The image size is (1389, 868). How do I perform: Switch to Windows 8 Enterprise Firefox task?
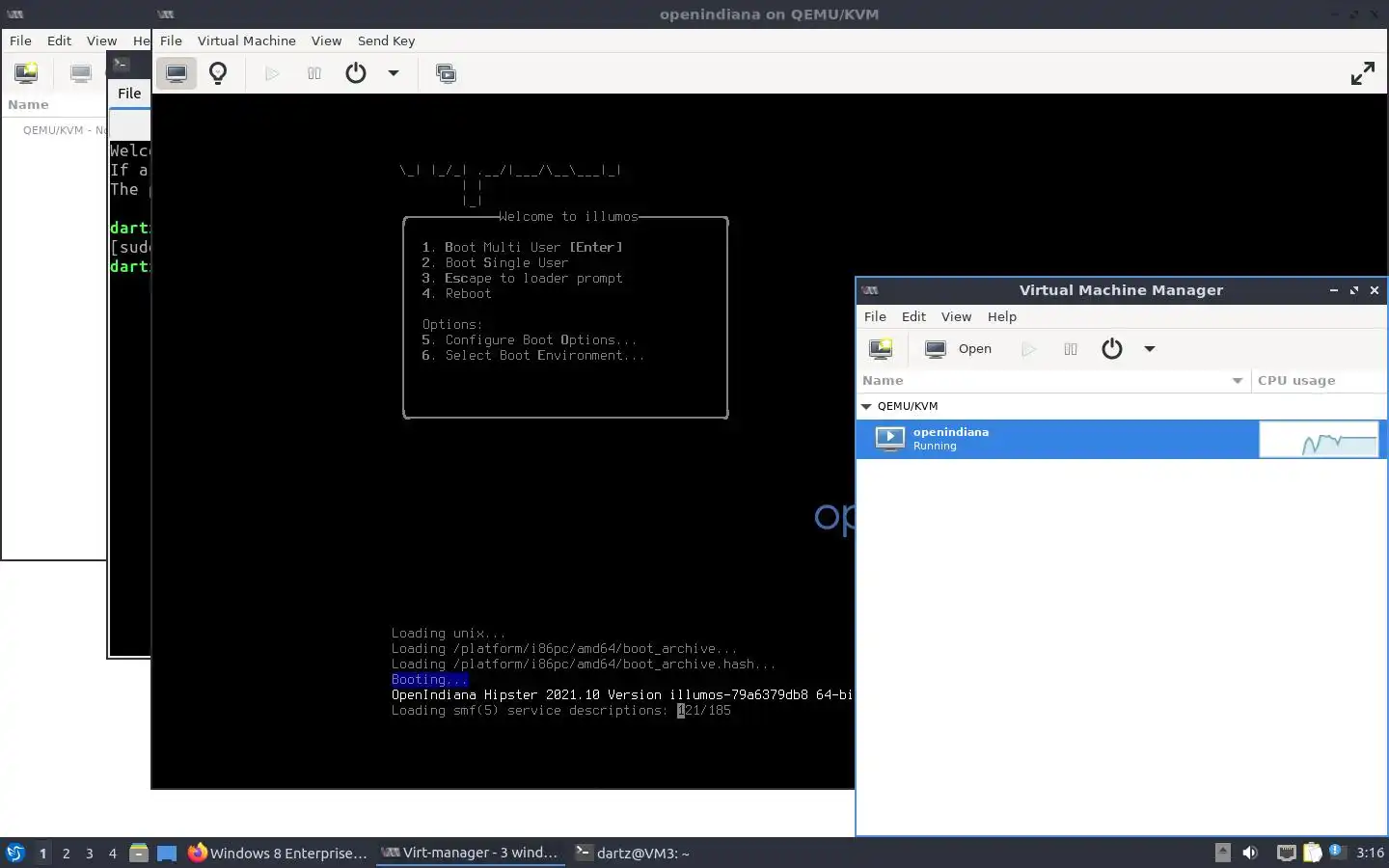tap(278, 853)
